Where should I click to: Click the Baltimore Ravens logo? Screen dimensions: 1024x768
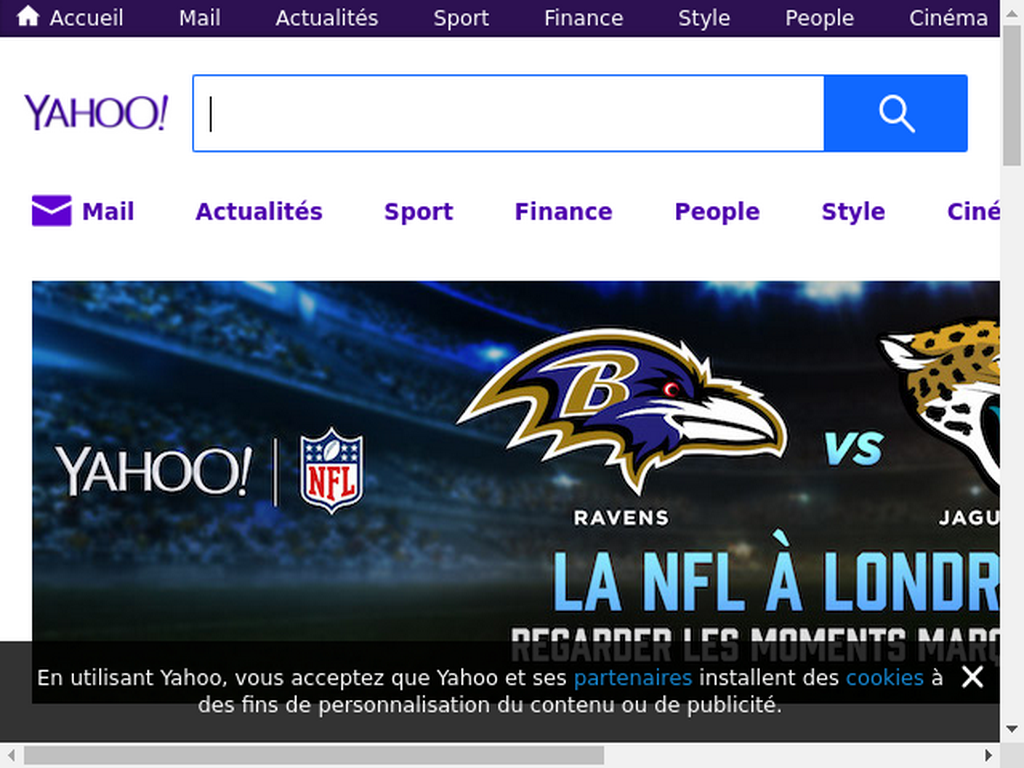pyautogui.click(x=621, y=411)
